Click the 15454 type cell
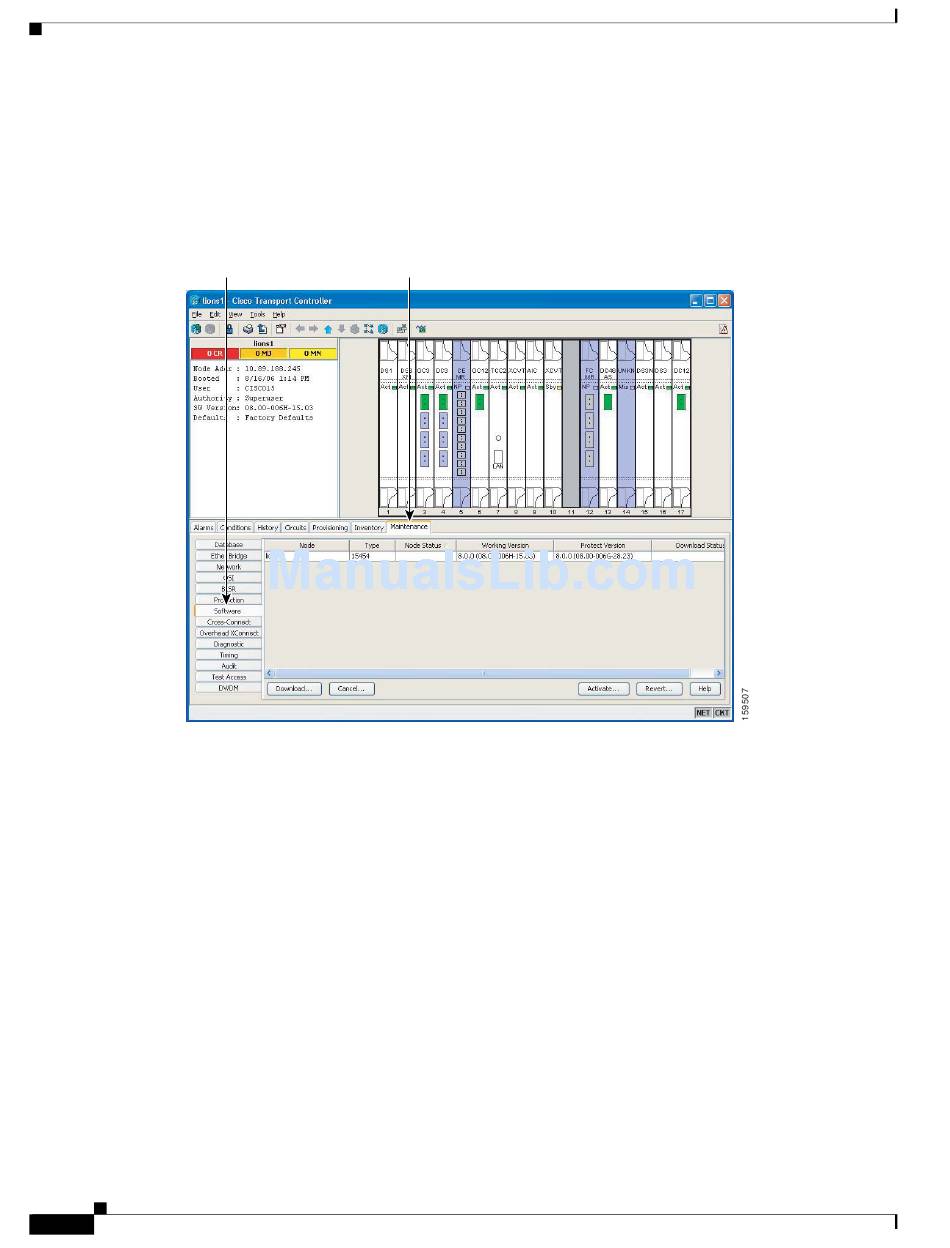Screen dimensions: 950x1248 coord(372,556)
